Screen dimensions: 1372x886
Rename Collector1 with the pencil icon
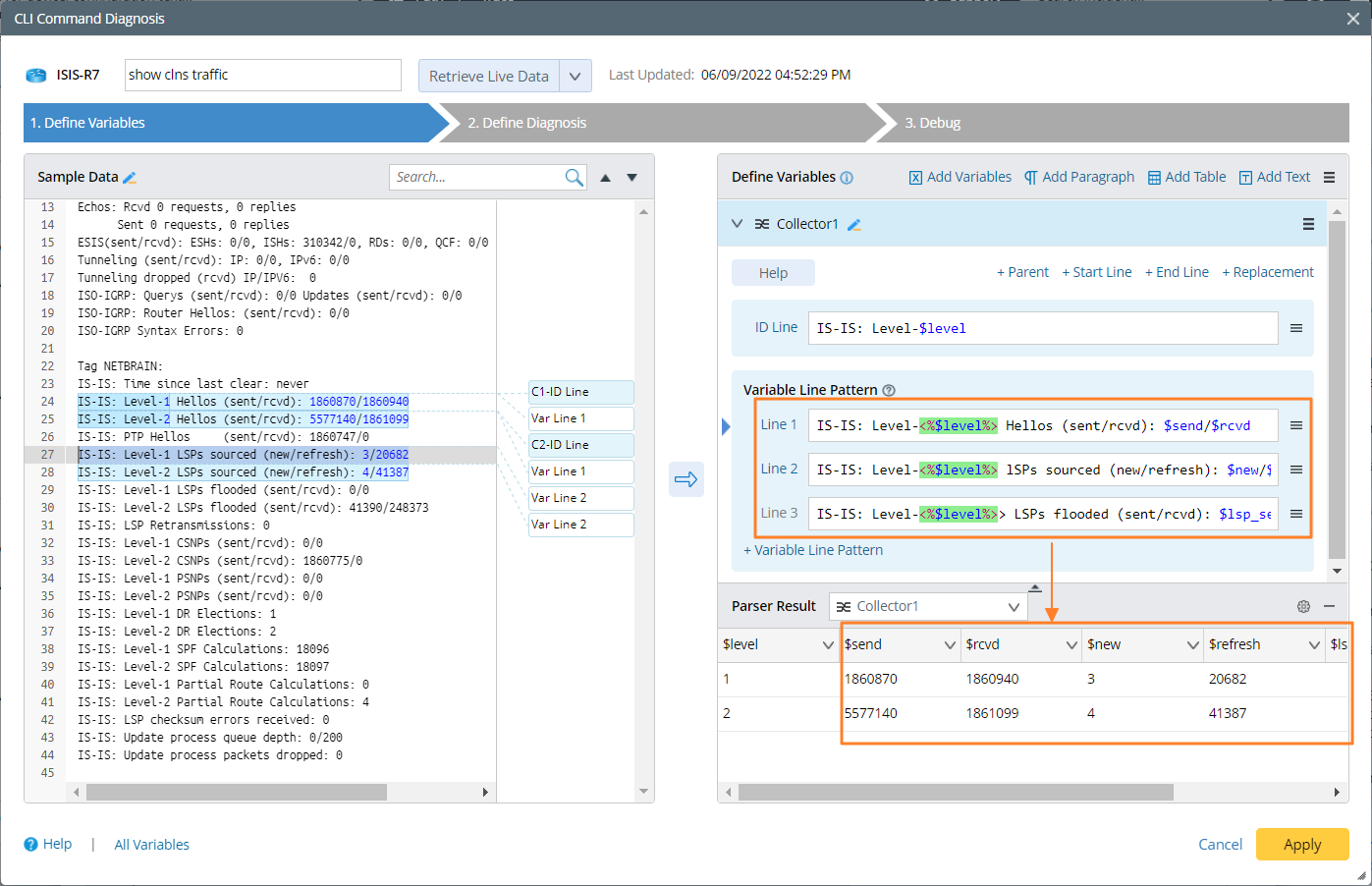[854, 225]
